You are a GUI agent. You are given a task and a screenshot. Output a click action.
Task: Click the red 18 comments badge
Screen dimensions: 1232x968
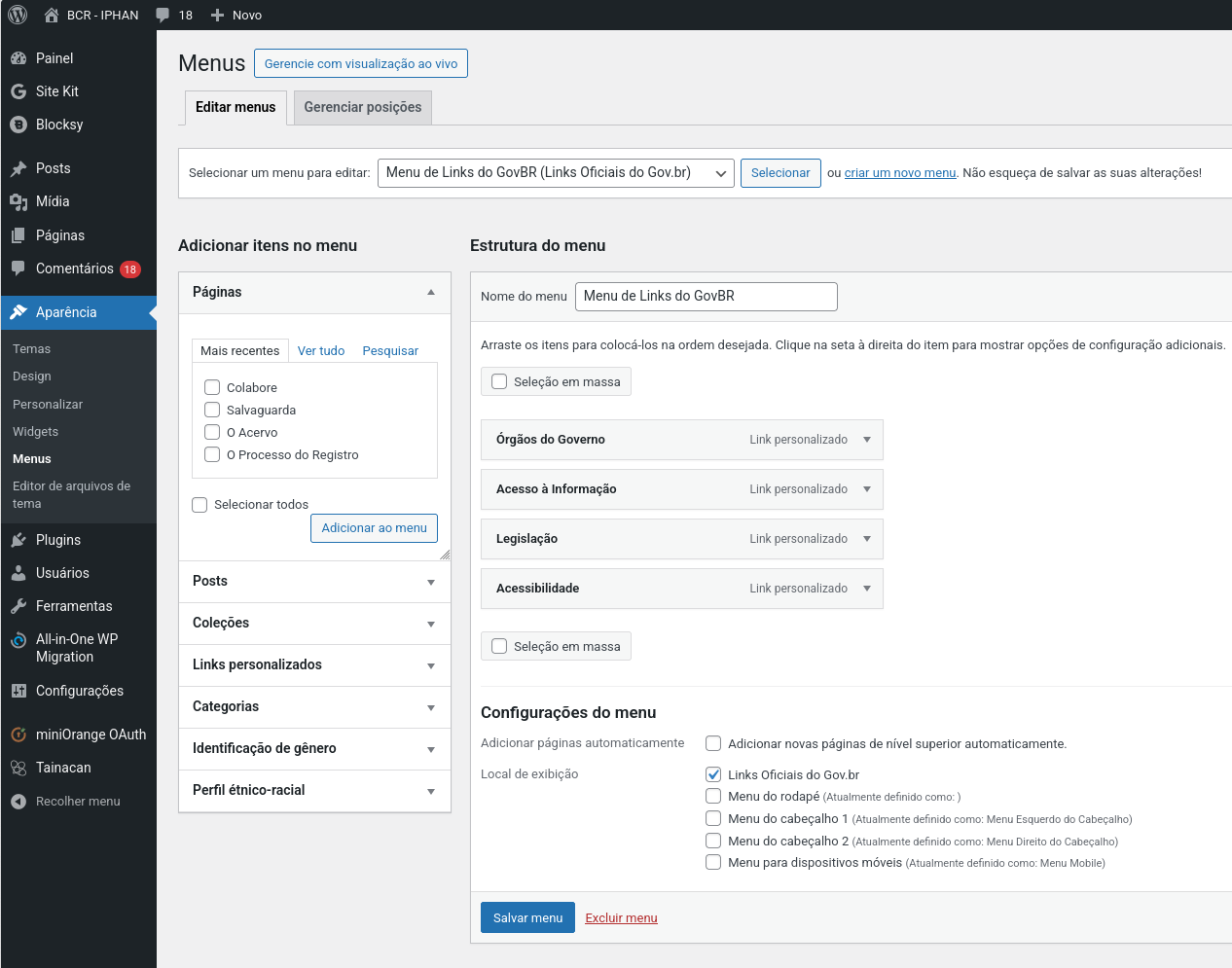130,269
